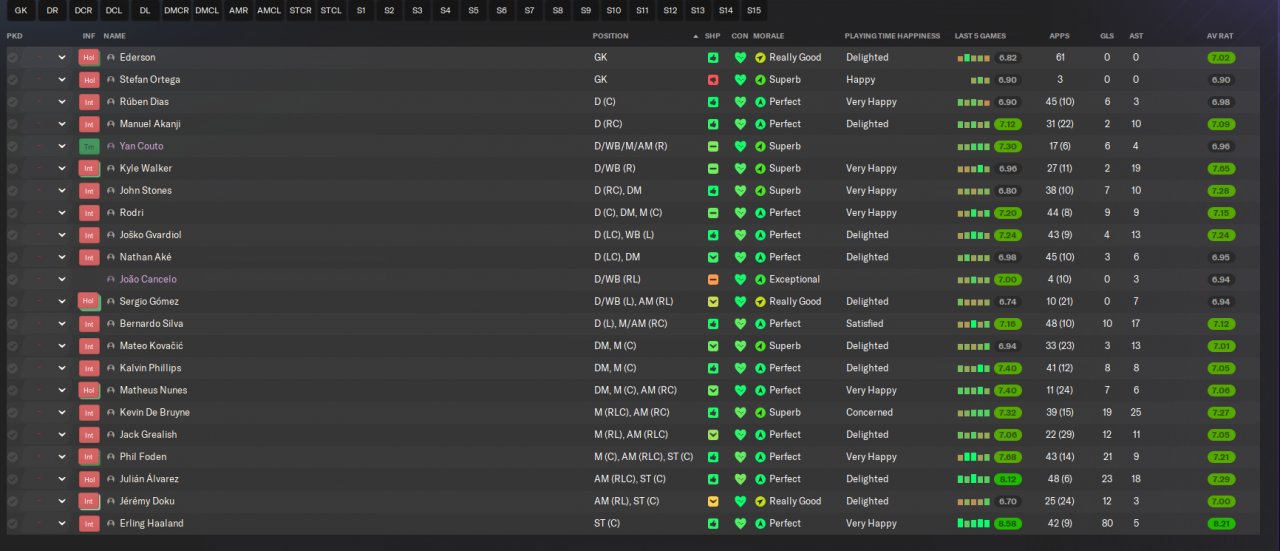
Task: Click the player profile icon beside Kyle Walker
Action: pyautogui.click(x=111, y=169)
